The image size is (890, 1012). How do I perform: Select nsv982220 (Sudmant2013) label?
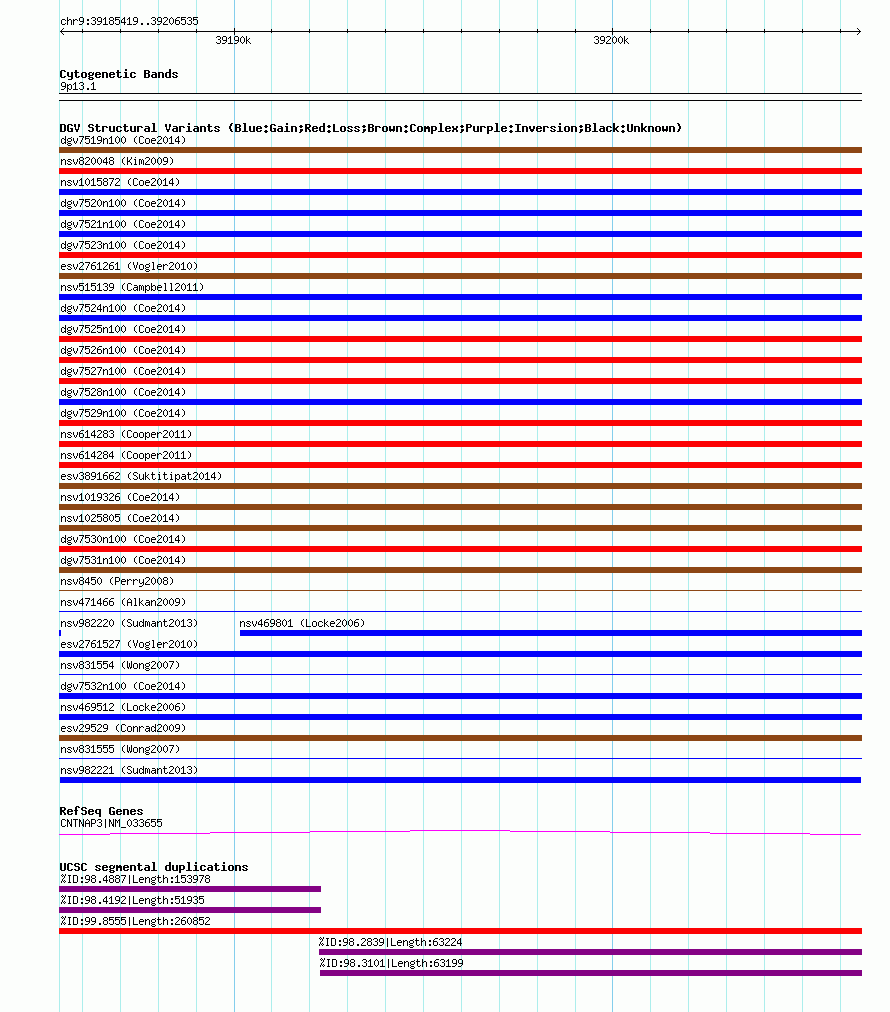pos(129,623)
